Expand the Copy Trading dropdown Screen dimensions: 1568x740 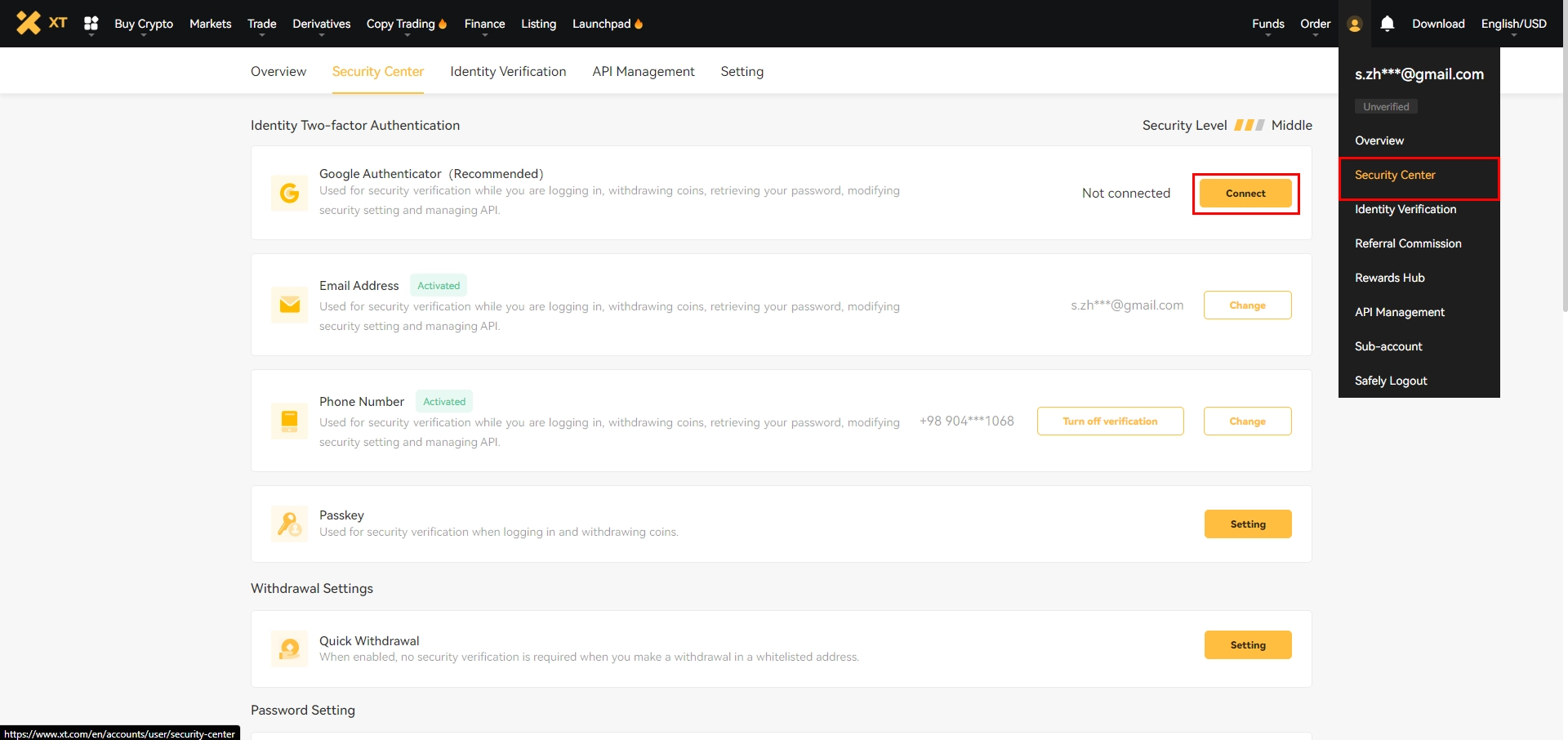point(401,24)
